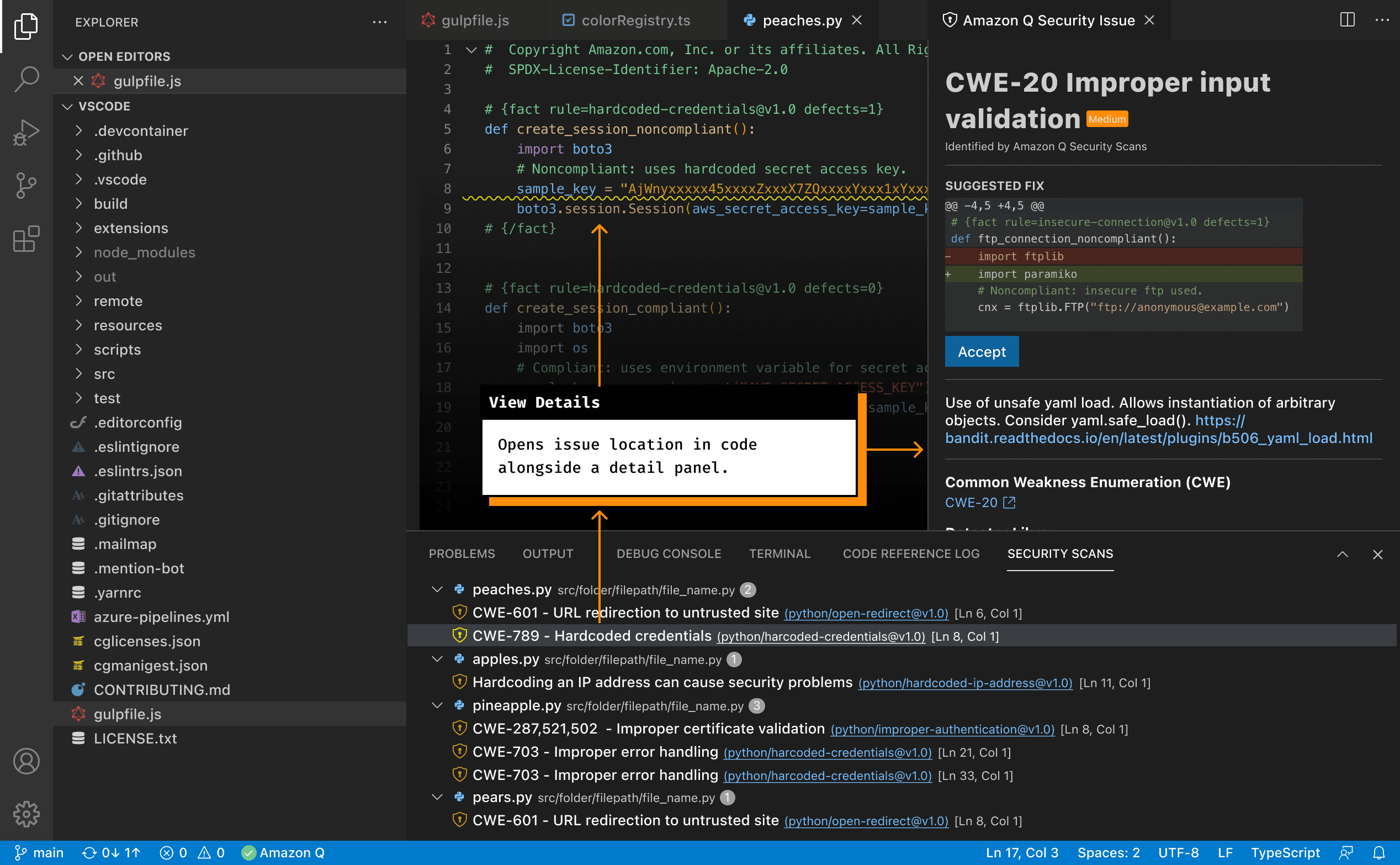This screenshot has width=1400, height=865.
Task: Open python/improper-authentication rule link
Action: click(x=942, y=729)
